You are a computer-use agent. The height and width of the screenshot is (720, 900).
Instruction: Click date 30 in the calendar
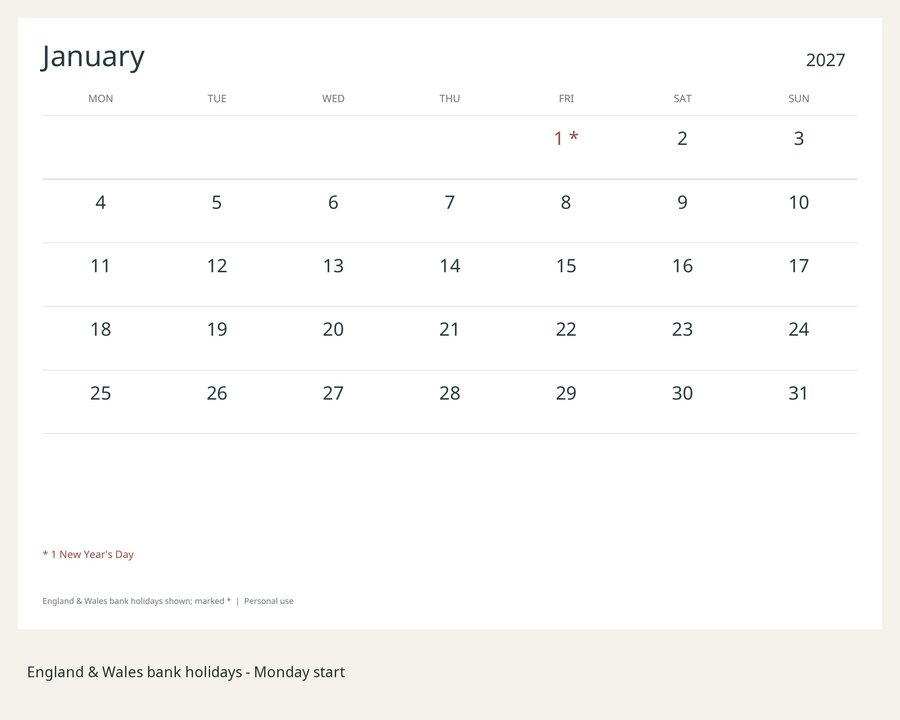[682, 393]
